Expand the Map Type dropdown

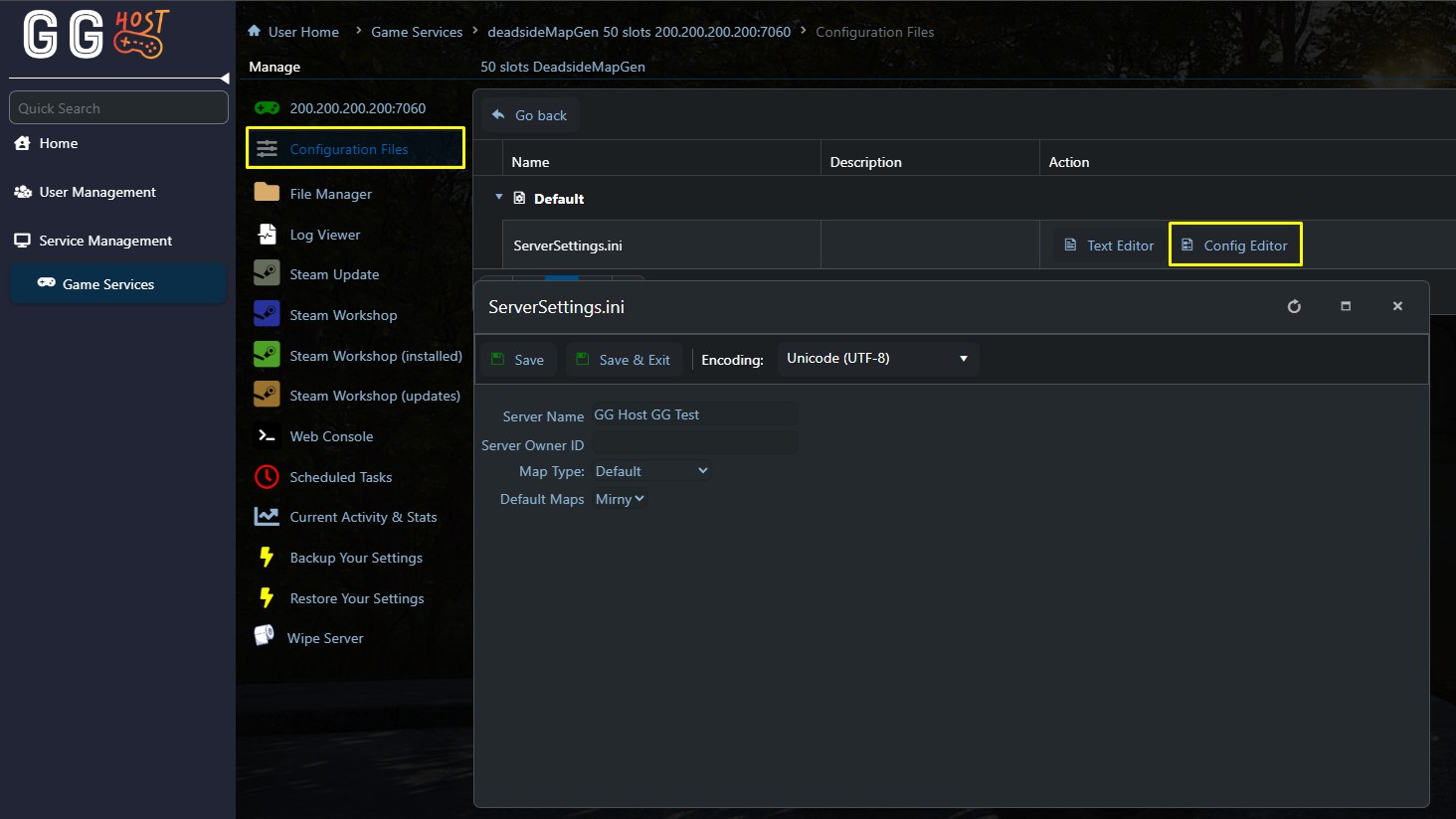pyautogui.click(x=651, y=471)
